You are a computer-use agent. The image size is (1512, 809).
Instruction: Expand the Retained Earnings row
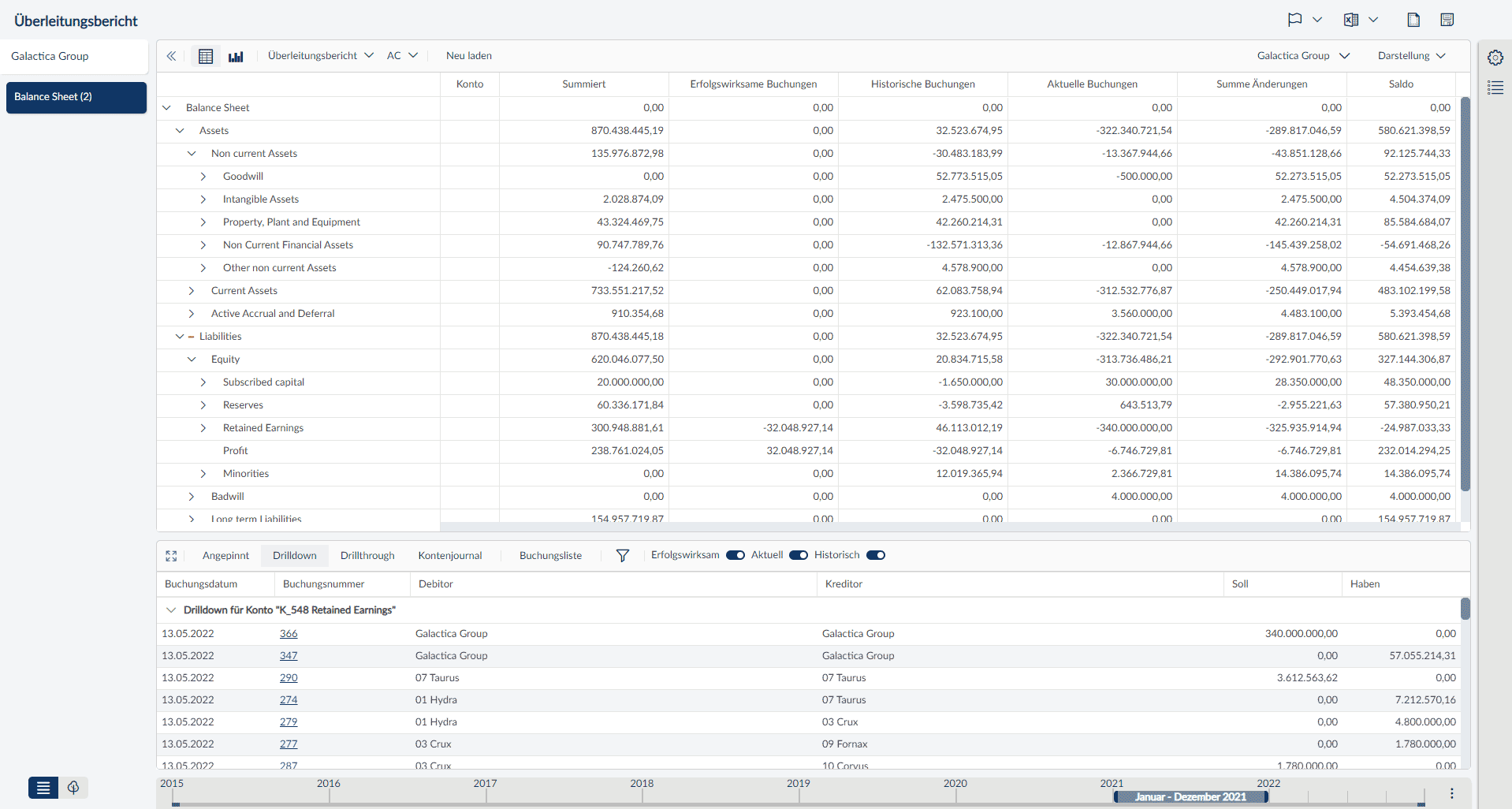pyautogui.click(x=203, y=428)
